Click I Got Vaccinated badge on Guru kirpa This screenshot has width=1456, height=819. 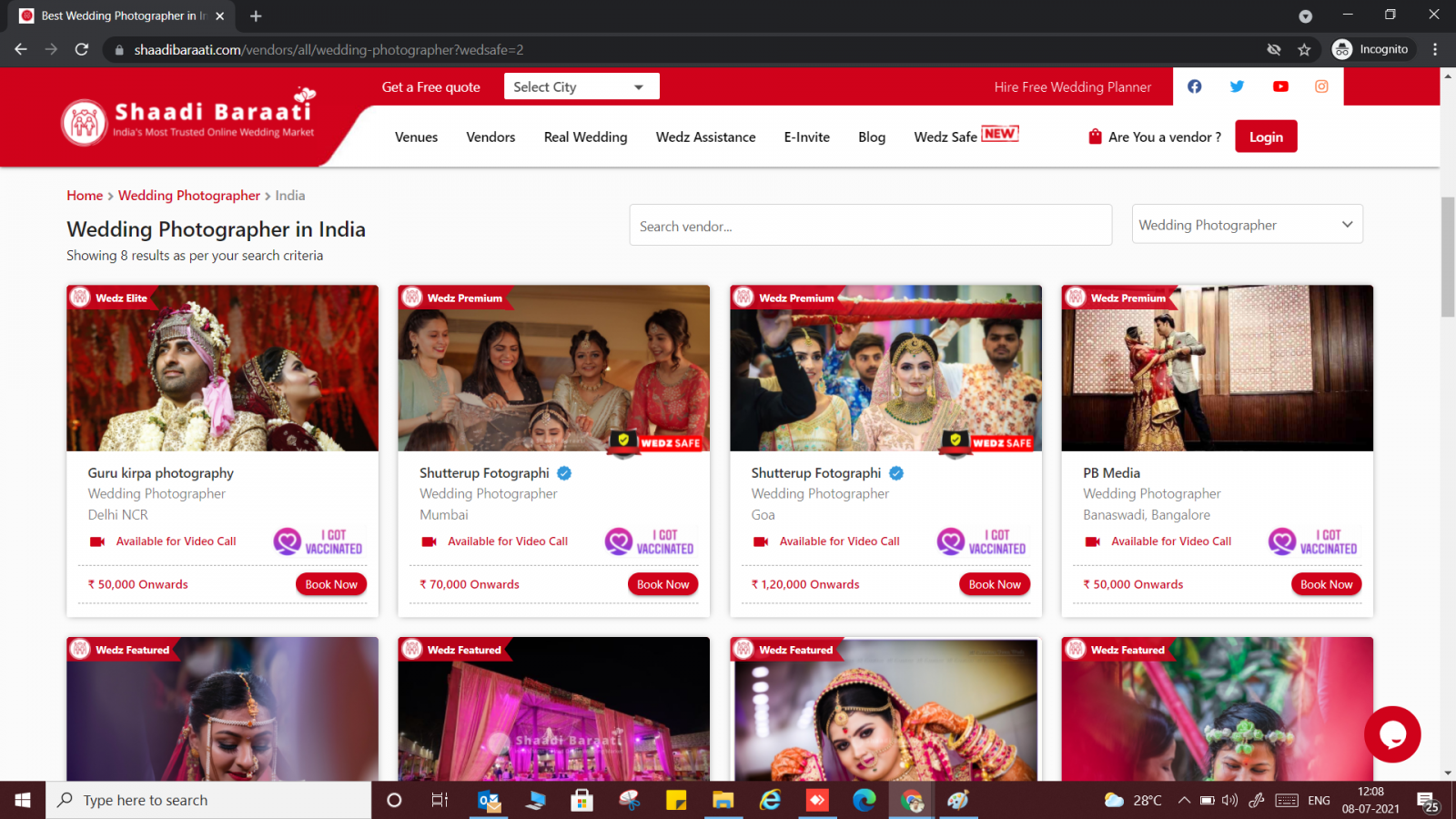[318, 541]
